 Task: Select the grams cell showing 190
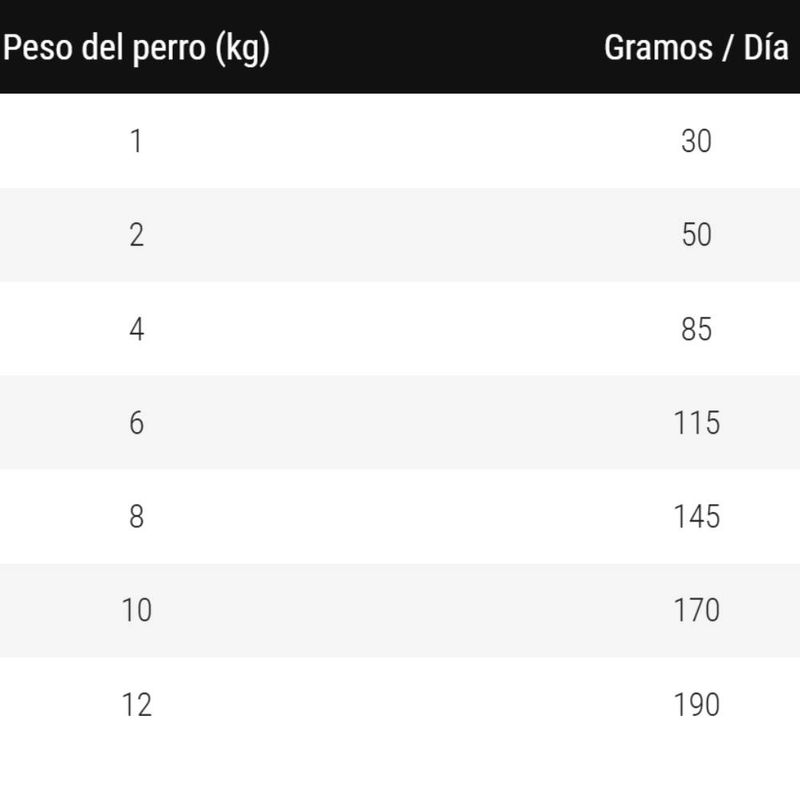(696, 705)
